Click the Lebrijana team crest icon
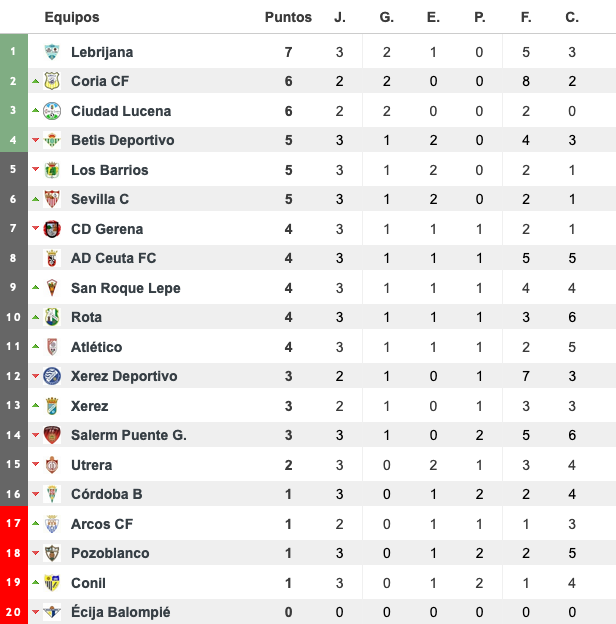The image size is (616, 624). [52, 52]
